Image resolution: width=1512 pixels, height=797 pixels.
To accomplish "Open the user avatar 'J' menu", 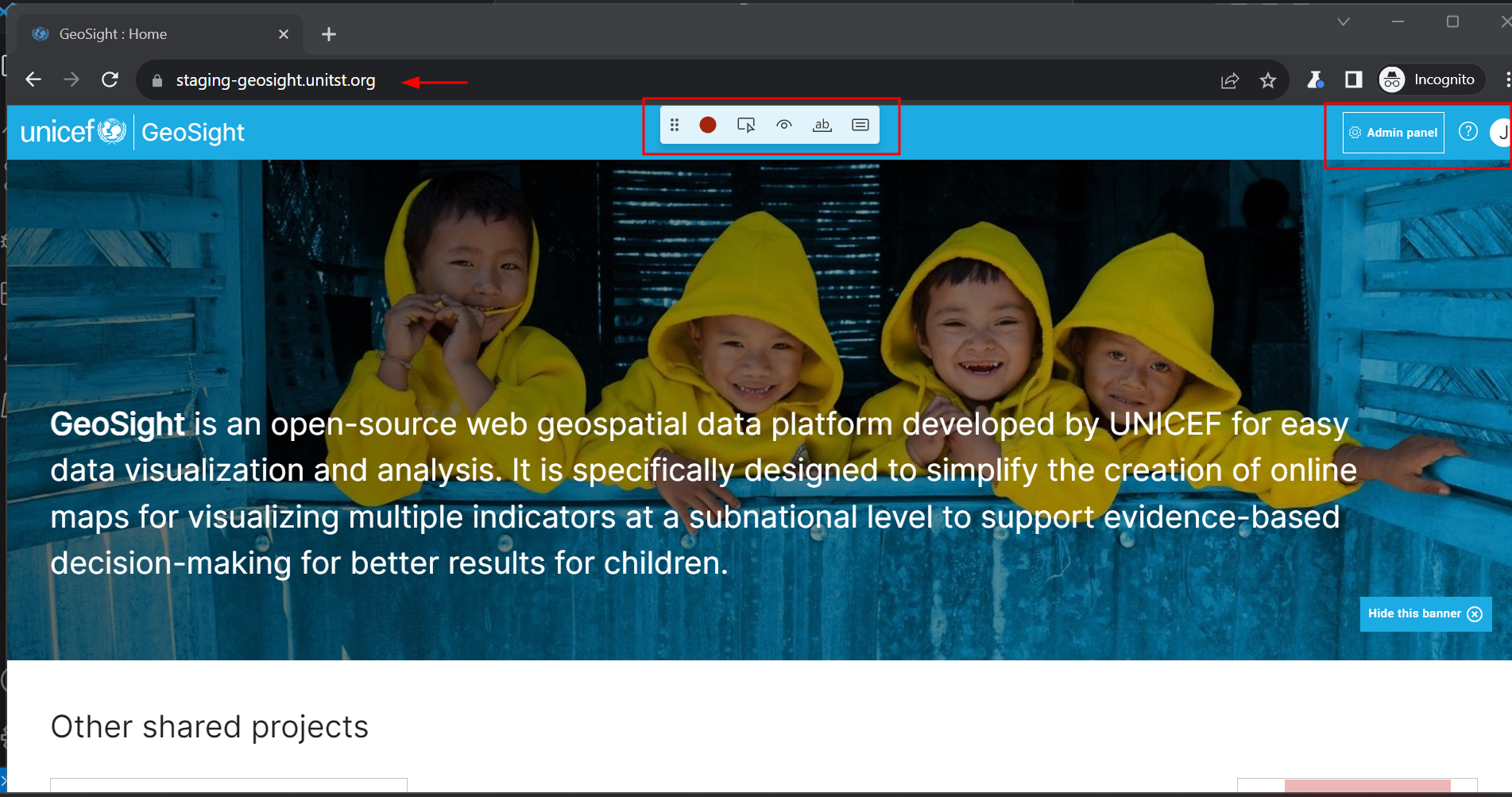I will tap(1501, 133).
